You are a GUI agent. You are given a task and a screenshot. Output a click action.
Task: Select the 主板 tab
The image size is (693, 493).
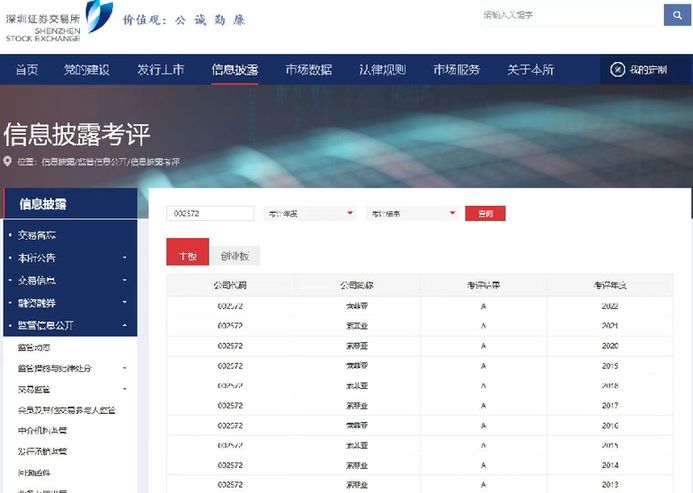click(187, 256)
